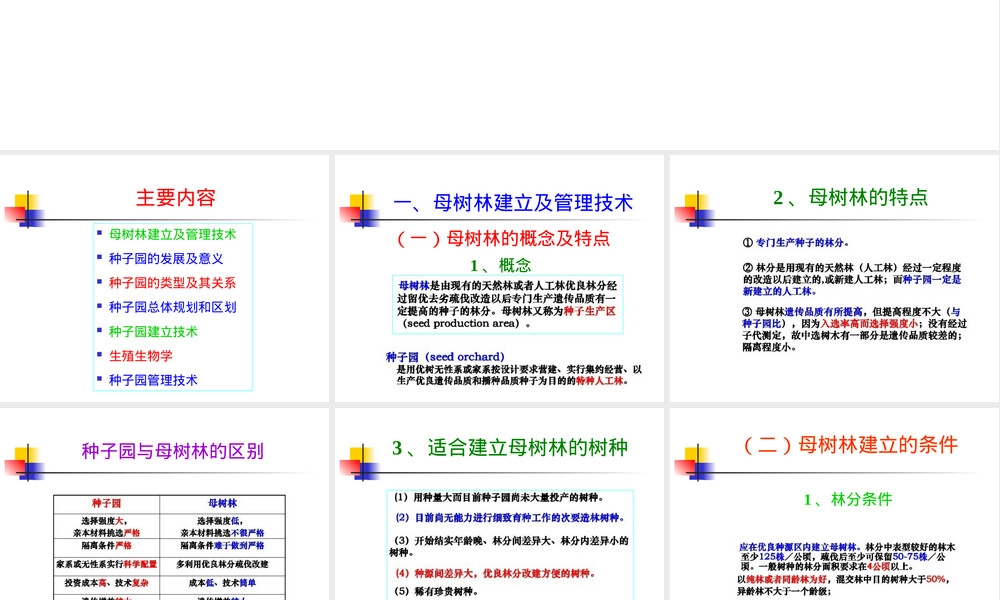This screenshot has width=1000, height=600.
Task: Click the bullet 种子园的发展及意义
Action: pos(166,259)
